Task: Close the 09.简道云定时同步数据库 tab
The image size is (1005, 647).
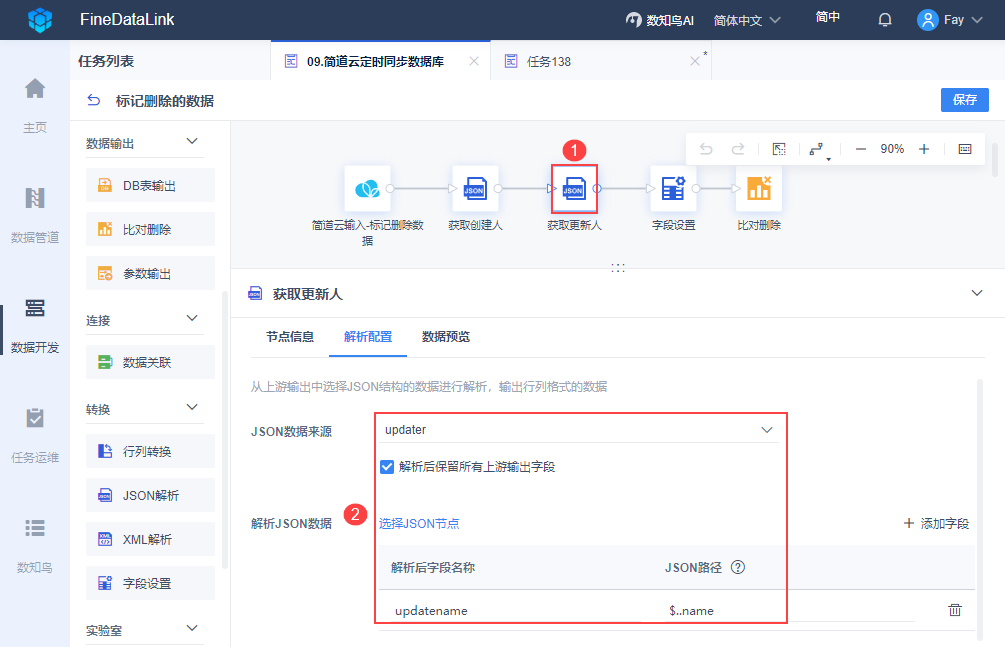Action: click(474, 61)
